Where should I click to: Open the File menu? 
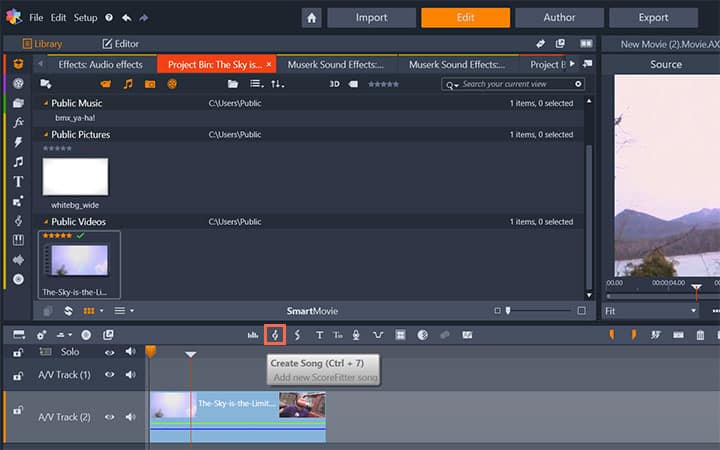coord(36,18)
